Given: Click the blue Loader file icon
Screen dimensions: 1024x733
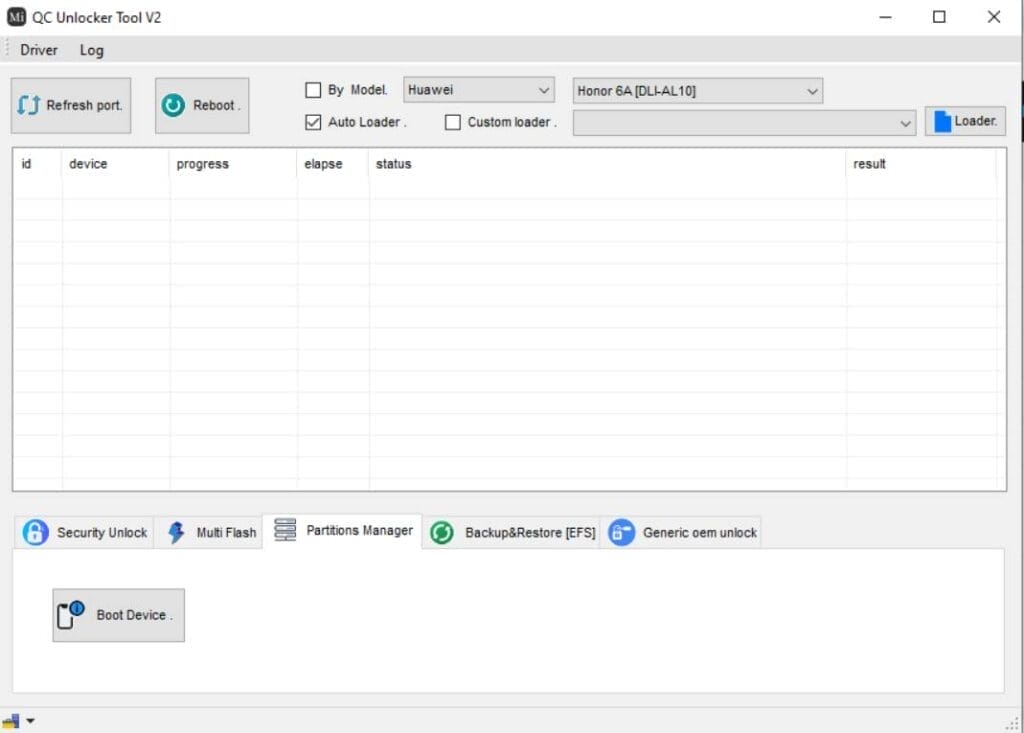Looking at the screenshot, I should click(x=942, y=121).
